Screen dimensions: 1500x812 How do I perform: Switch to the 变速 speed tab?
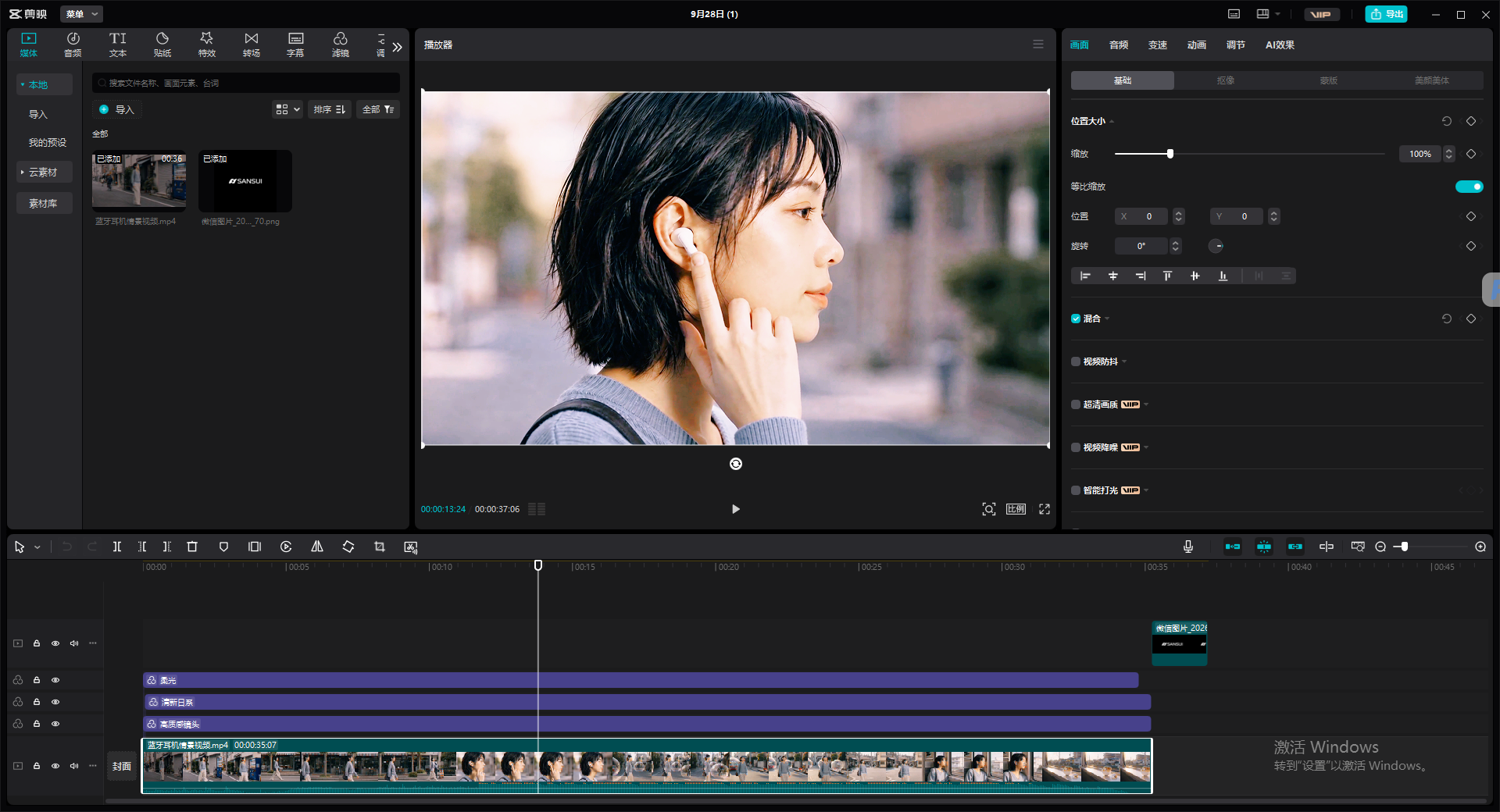pyautogui.click(x=1158, y=45)
